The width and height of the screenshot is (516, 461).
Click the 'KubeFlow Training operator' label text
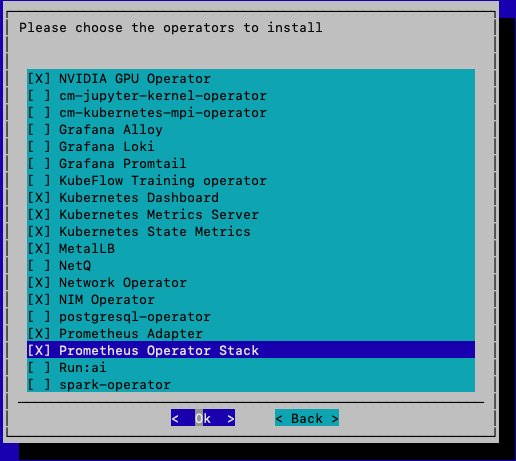163,181
